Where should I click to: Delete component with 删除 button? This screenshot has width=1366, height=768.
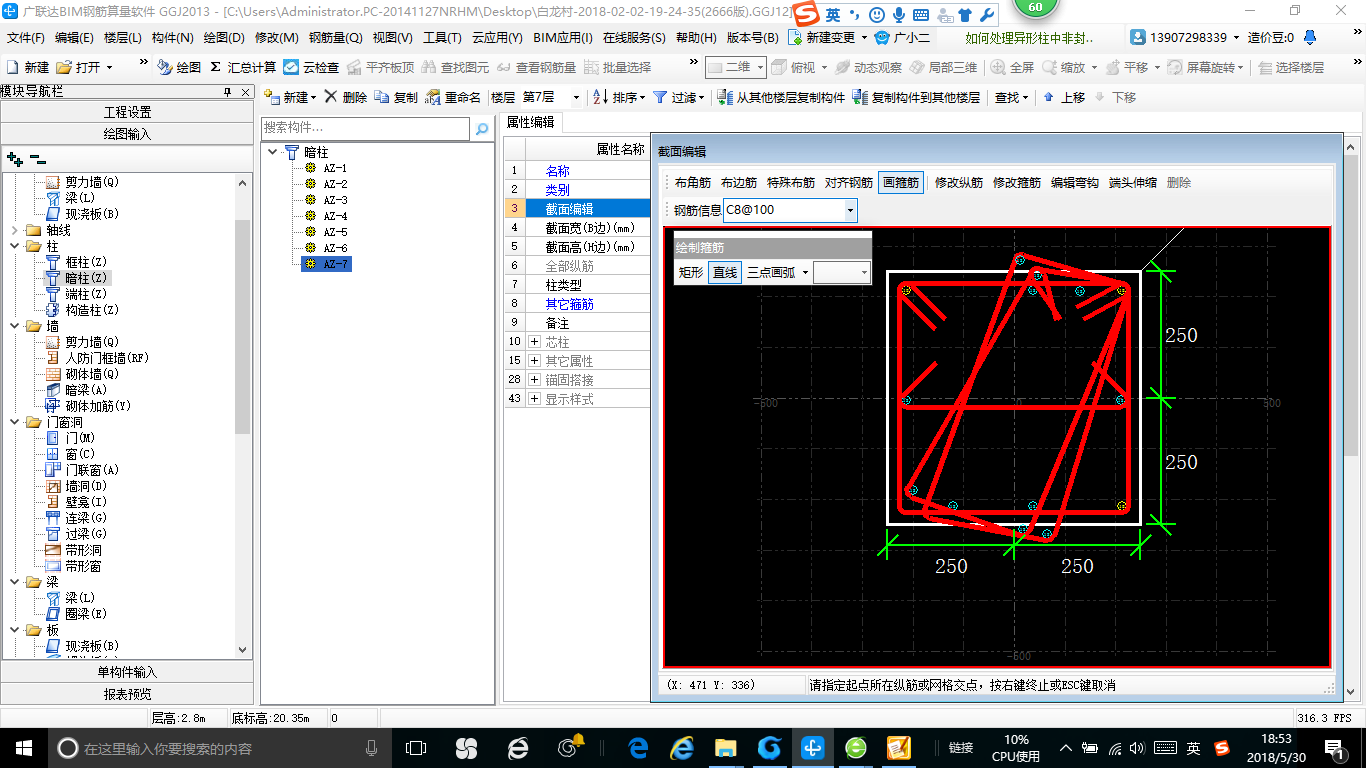[x=345, y=97]
